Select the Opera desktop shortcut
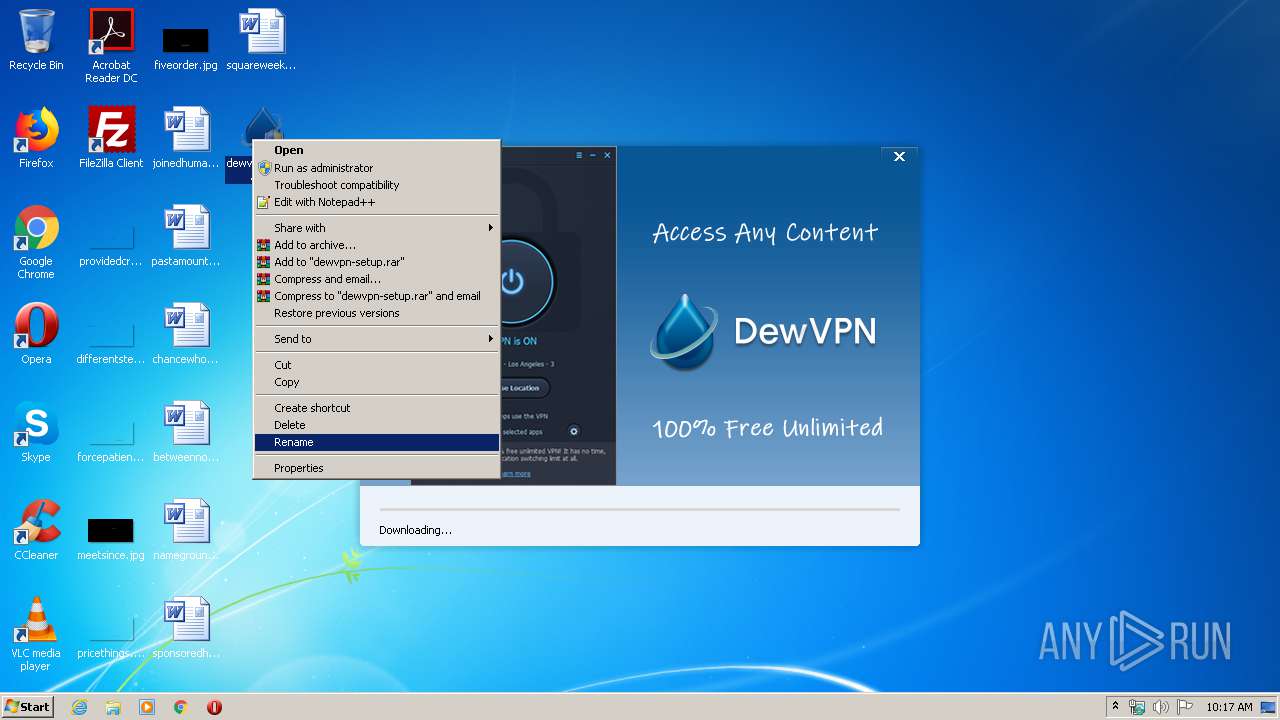Screen dimensions: 1280x720 (x=36, y=334)
